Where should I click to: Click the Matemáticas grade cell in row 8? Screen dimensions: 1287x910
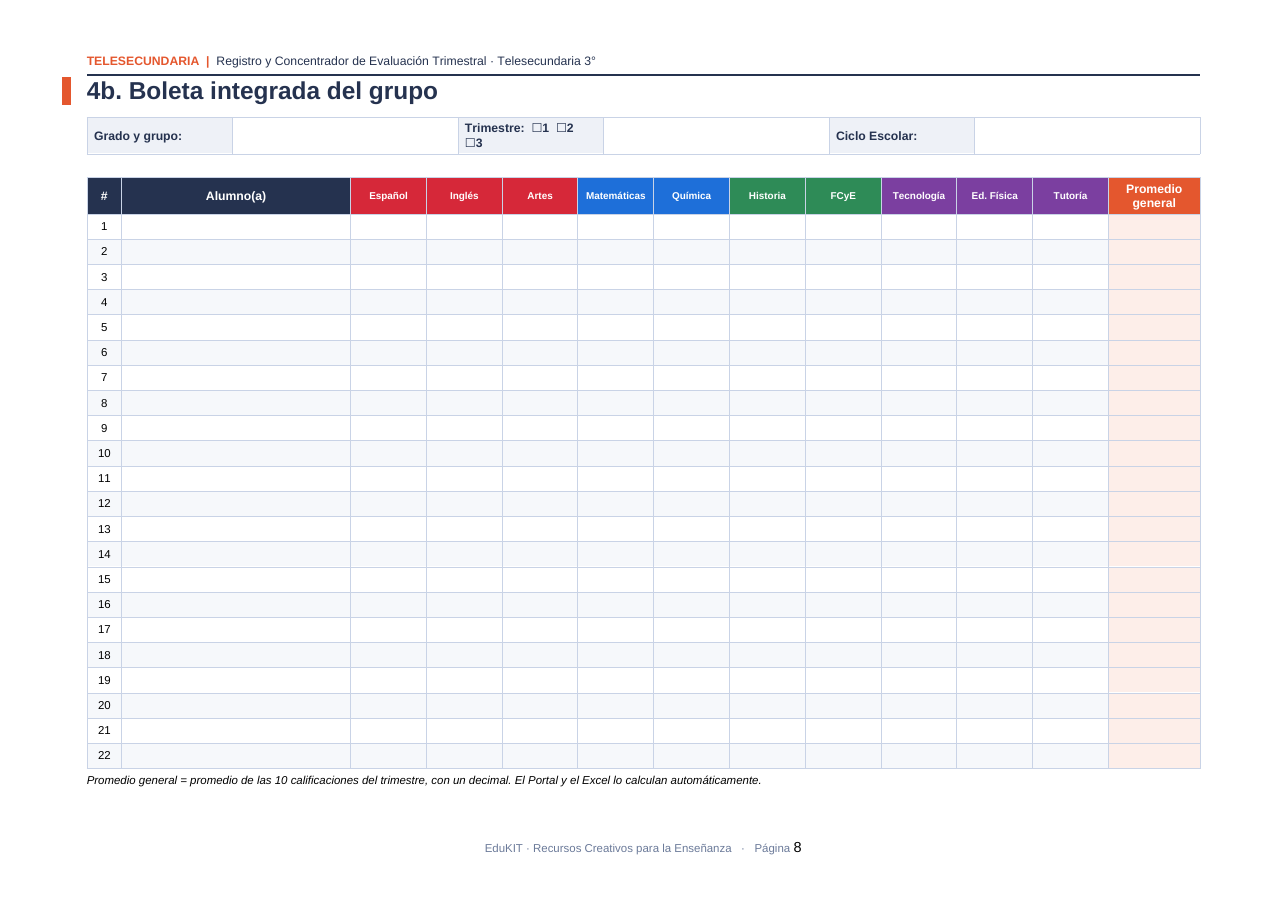pyautogui.click(x=616, y=403)
